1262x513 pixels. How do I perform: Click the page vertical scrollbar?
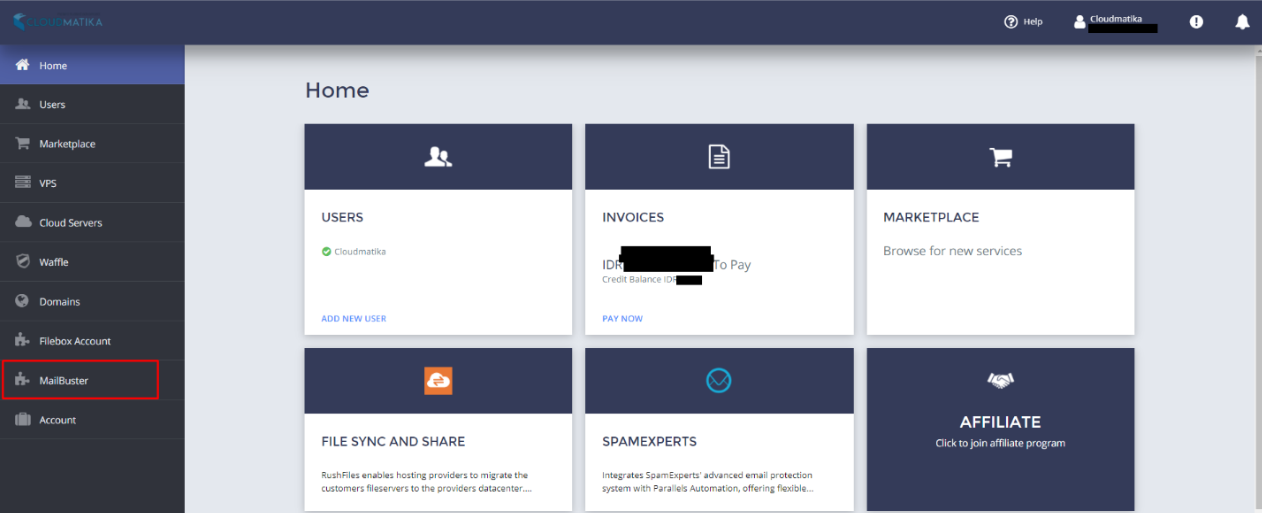[1258, 279]
